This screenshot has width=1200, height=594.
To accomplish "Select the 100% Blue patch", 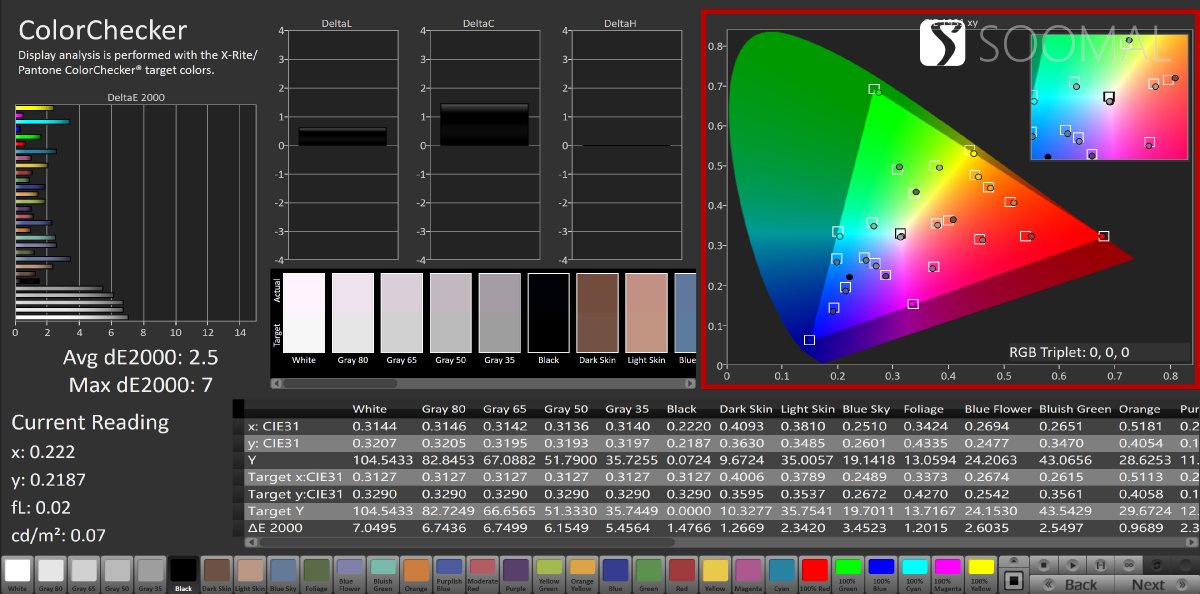I will (x=881, y=573).
